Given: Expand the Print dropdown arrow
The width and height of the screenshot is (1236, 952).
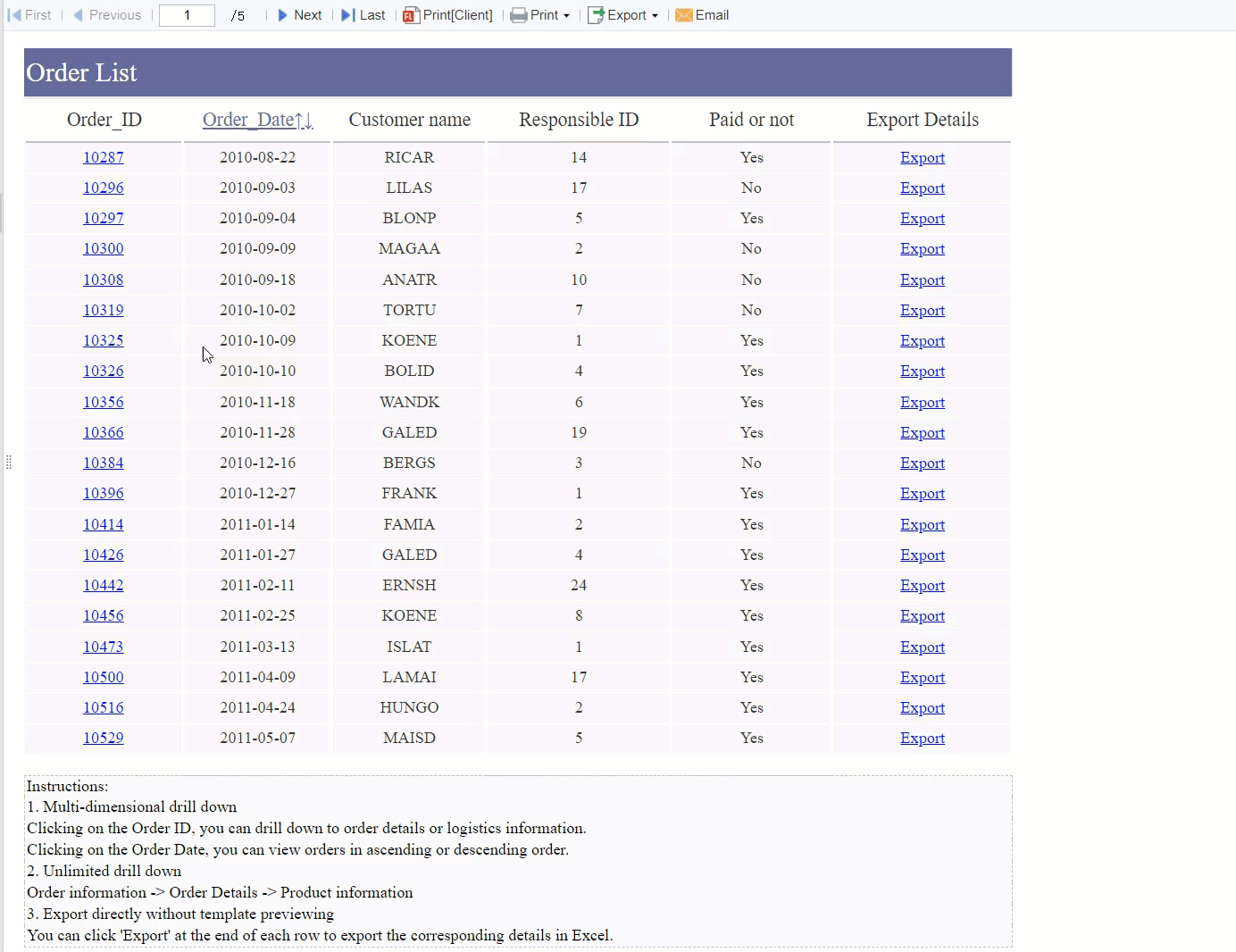Looking at the screenshot, I should click(x=566, y=16).
